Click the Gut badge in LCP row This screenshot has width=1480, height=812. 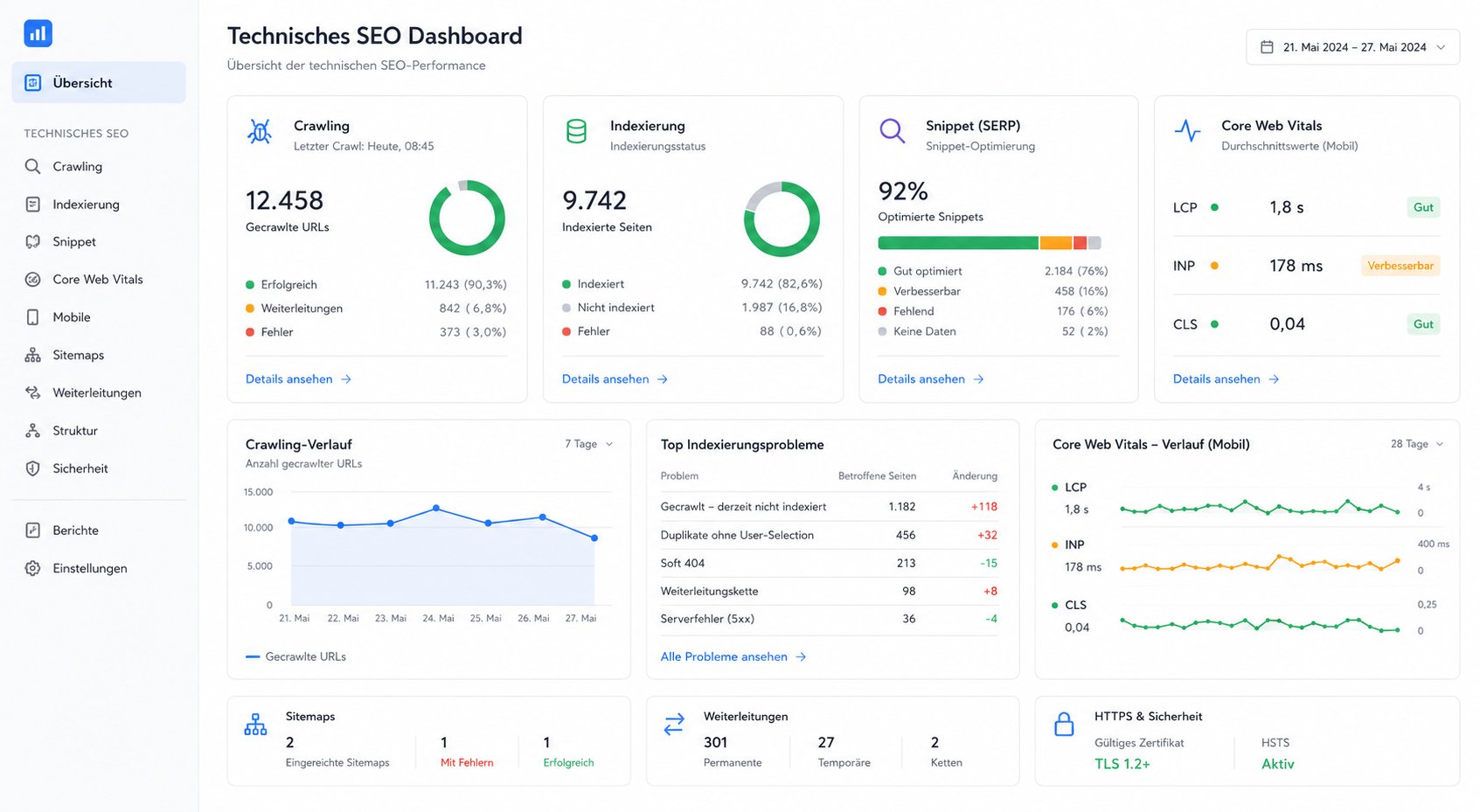coord(1423,208)
